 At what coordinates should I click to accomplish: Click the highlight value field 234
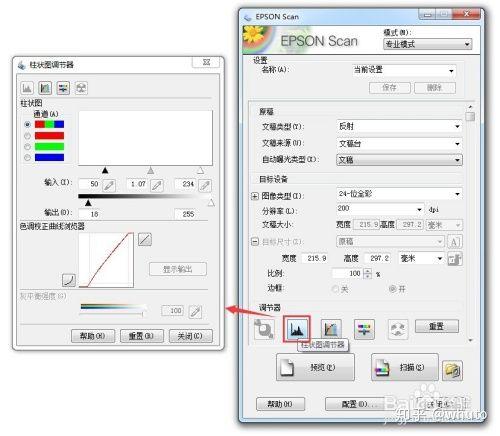tap(185, 184)
